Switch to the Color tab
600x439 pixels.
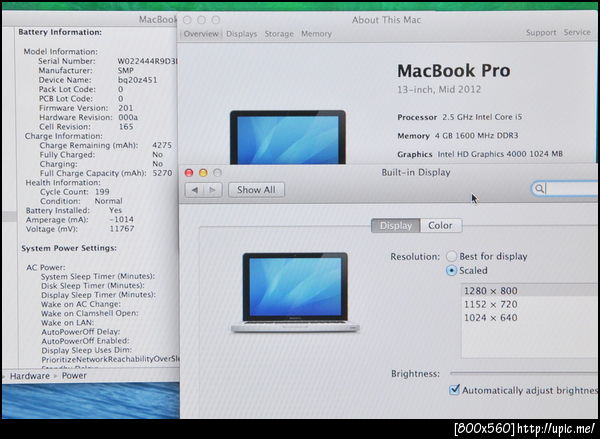tap(440, 225)
